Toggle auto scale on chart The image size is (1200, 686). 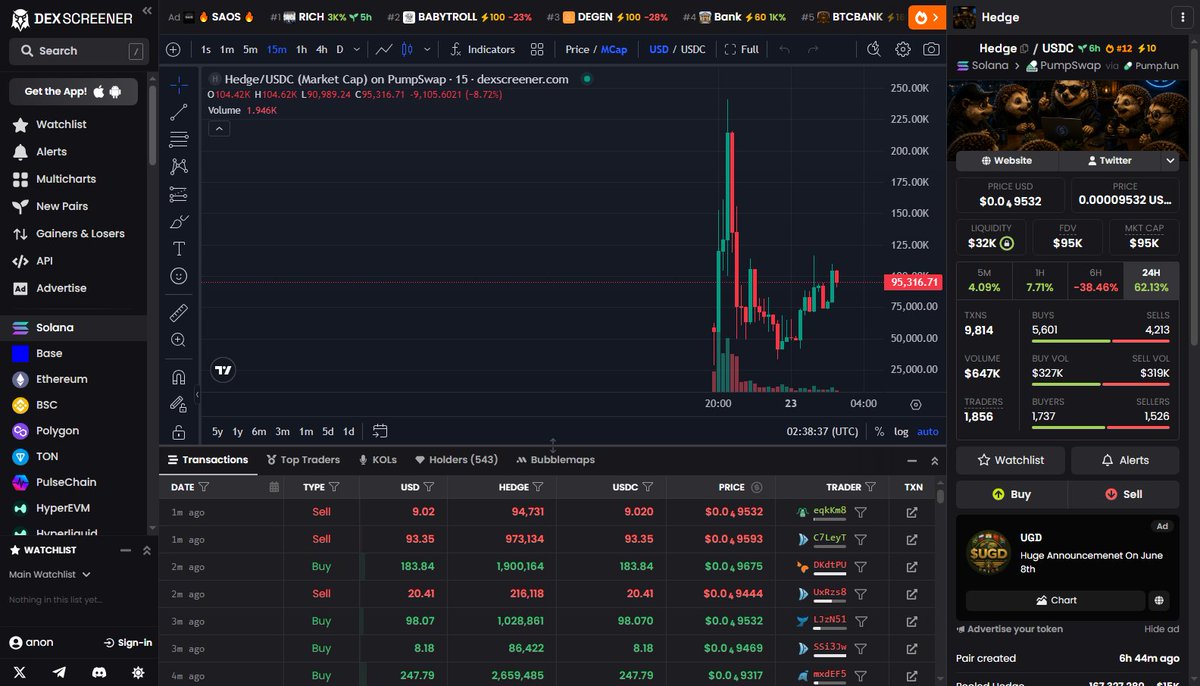(928, 431)
